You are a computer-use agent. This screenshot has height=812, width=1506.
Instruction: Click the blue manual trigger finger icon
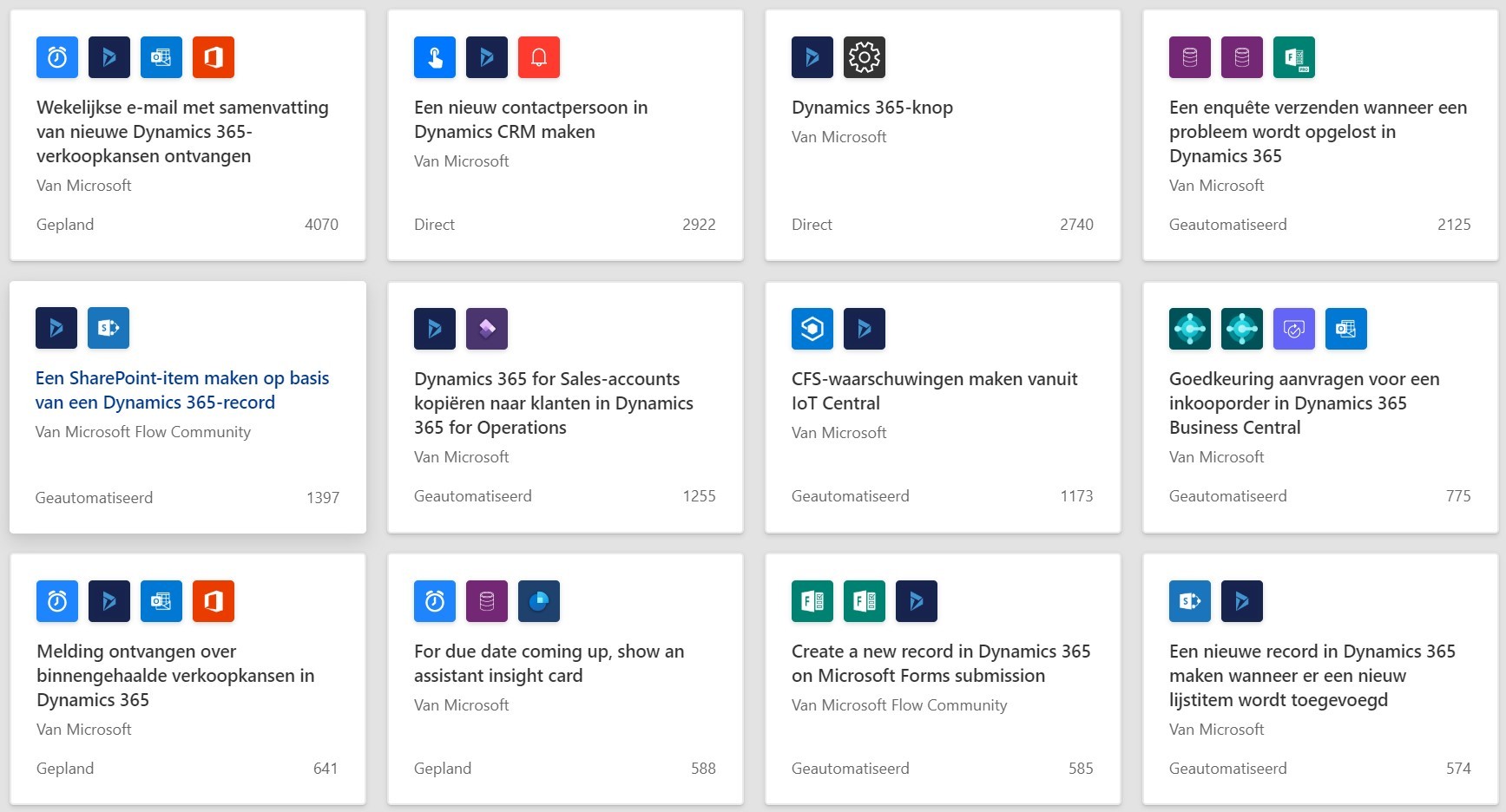(435, 57)
